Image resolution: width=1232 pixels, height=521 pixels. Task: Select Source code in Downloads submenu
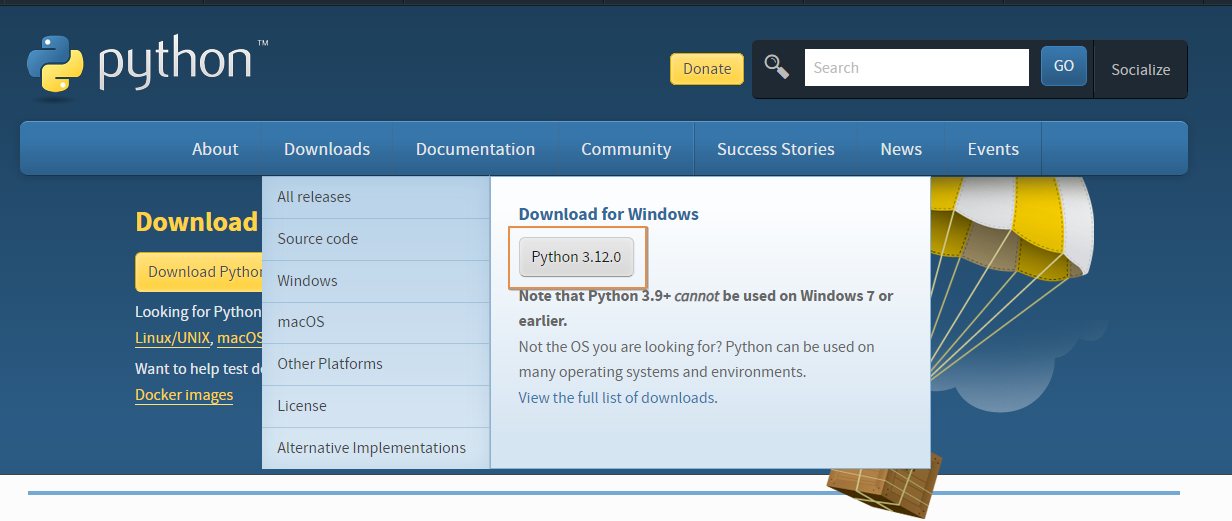[x=376, y=239]
